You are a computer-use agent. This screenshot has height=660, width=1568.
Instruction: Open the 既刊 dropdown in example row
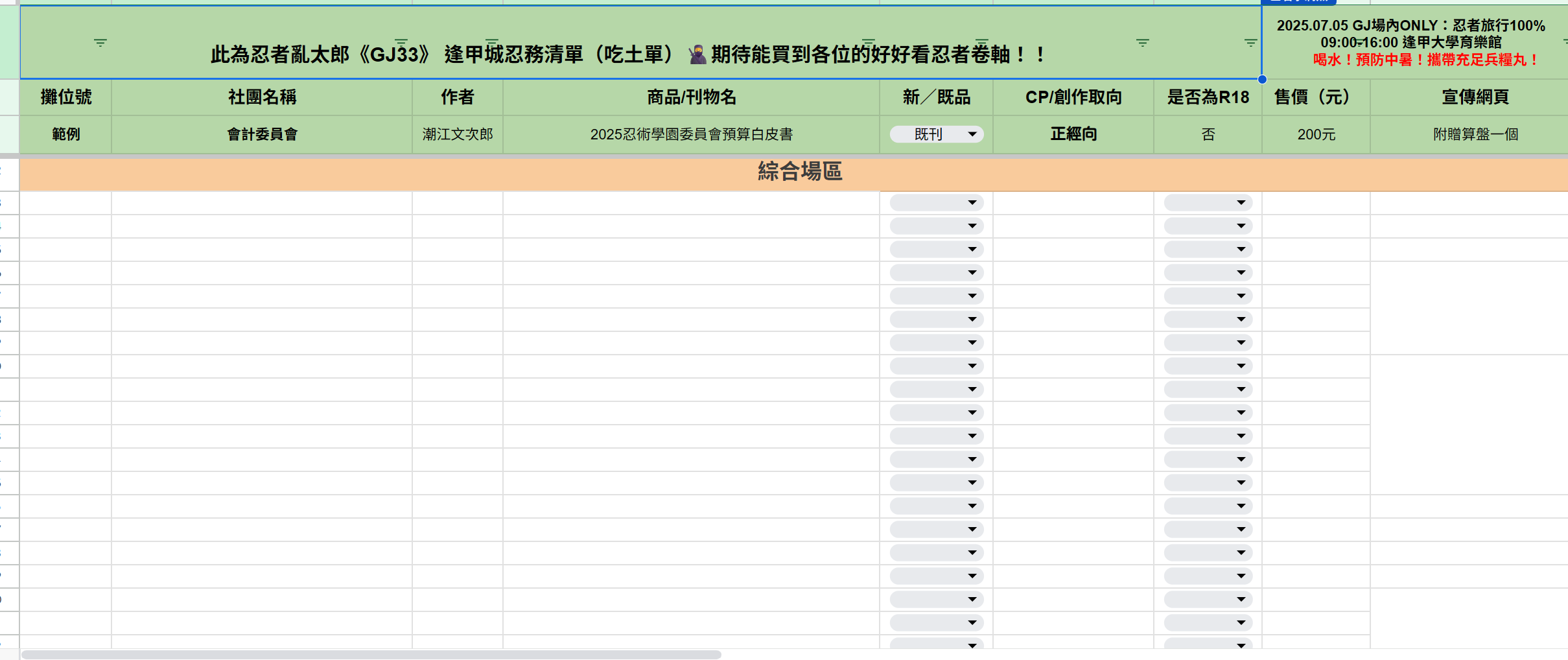click(937, 134)
